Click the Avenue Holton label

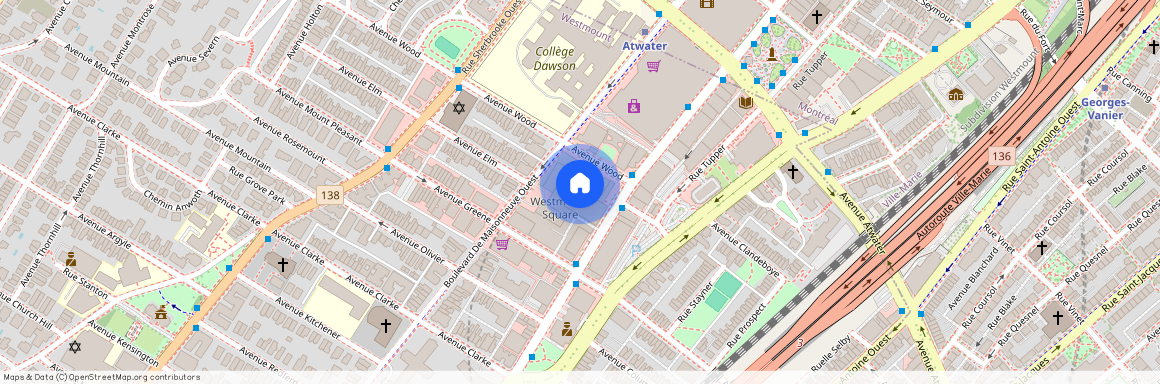(305, 32)
